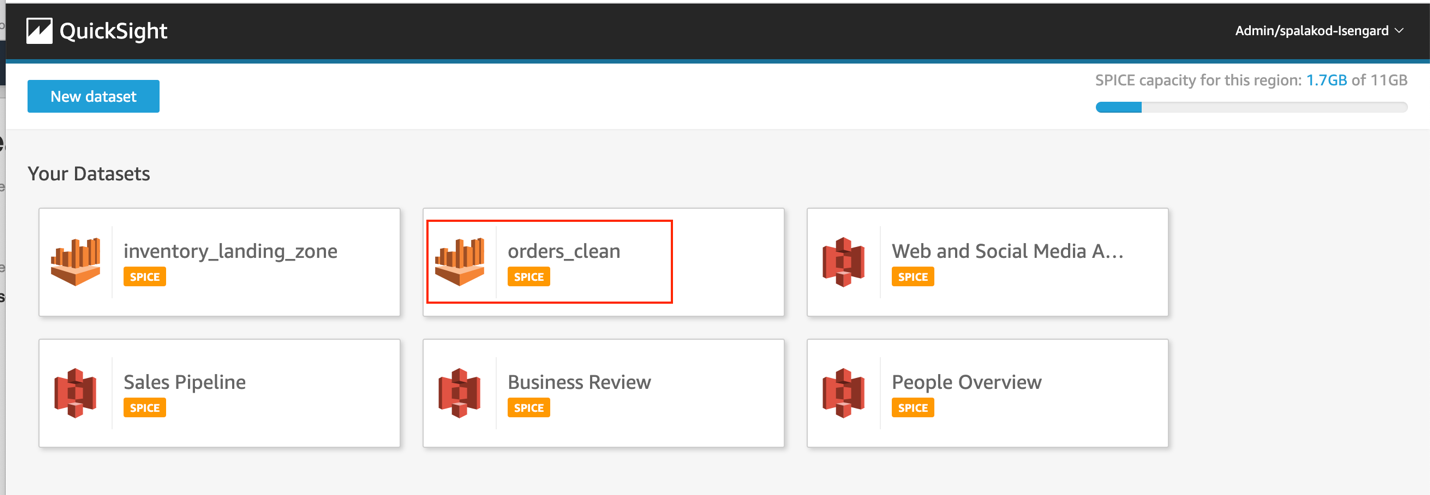Click the S3 icon on Sales Pipeline card
This screenshot has height=495, width=1430.
pyautogui.click(x=75, y=393)
